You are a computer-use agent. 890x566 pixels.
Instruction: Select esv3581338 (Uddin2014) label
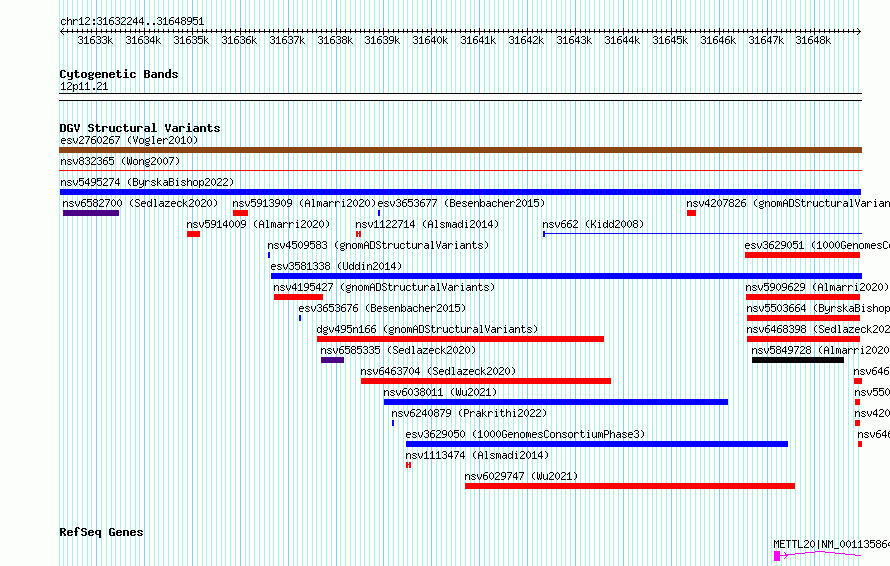336,266
